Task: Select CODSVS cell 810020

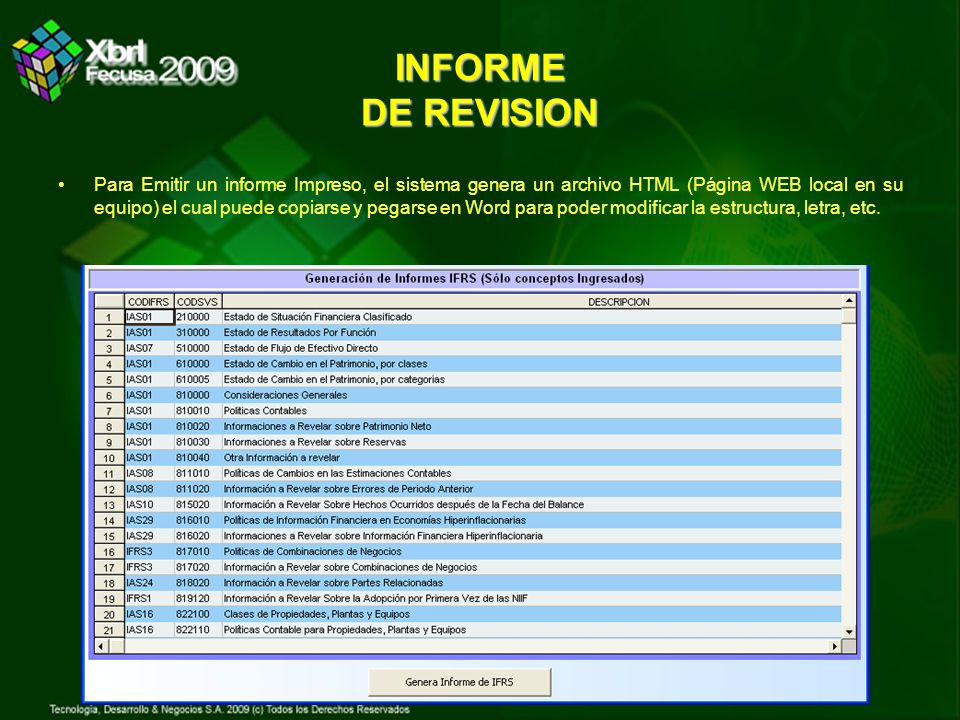Action: point(198,427)
